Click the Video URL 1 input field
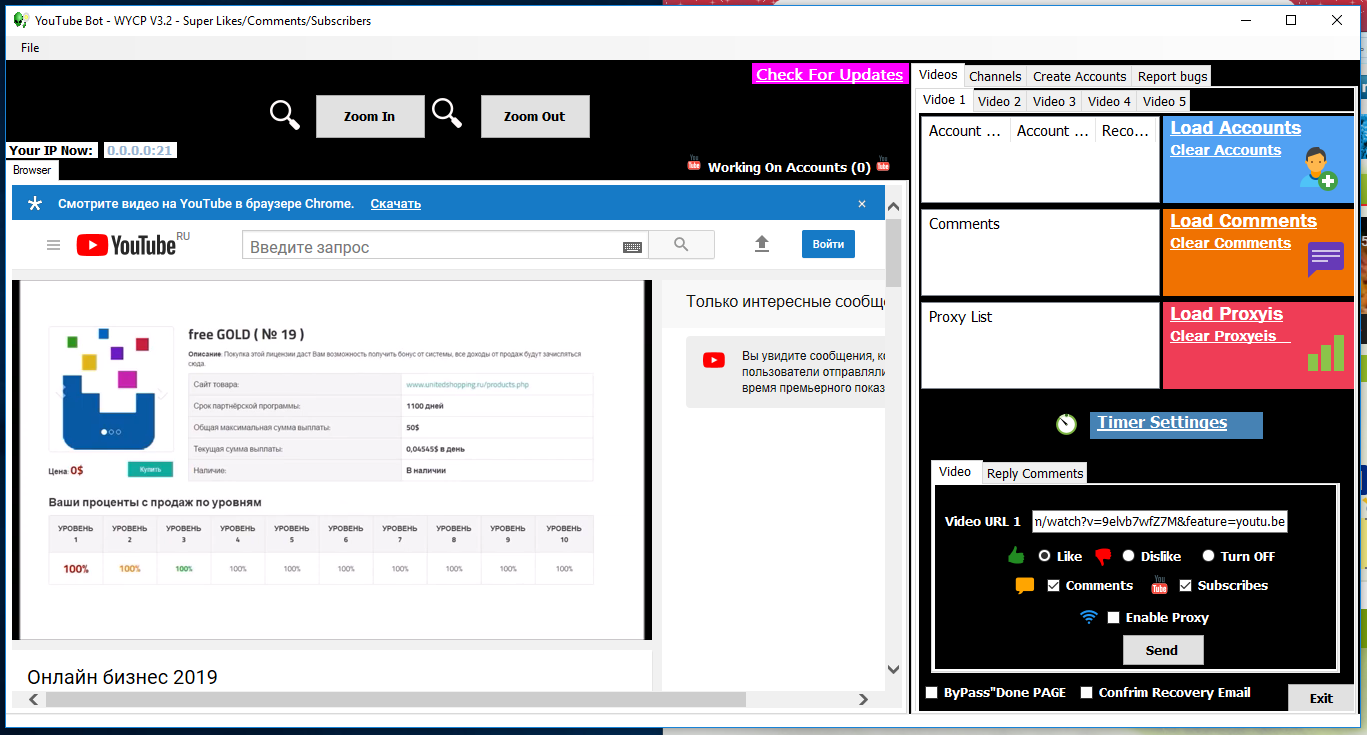 (1160, 521)
